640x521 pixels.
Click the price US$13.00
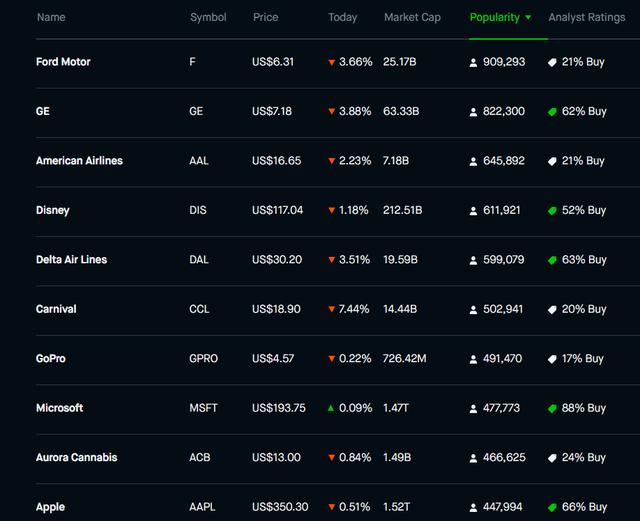[x=276, y=457]
